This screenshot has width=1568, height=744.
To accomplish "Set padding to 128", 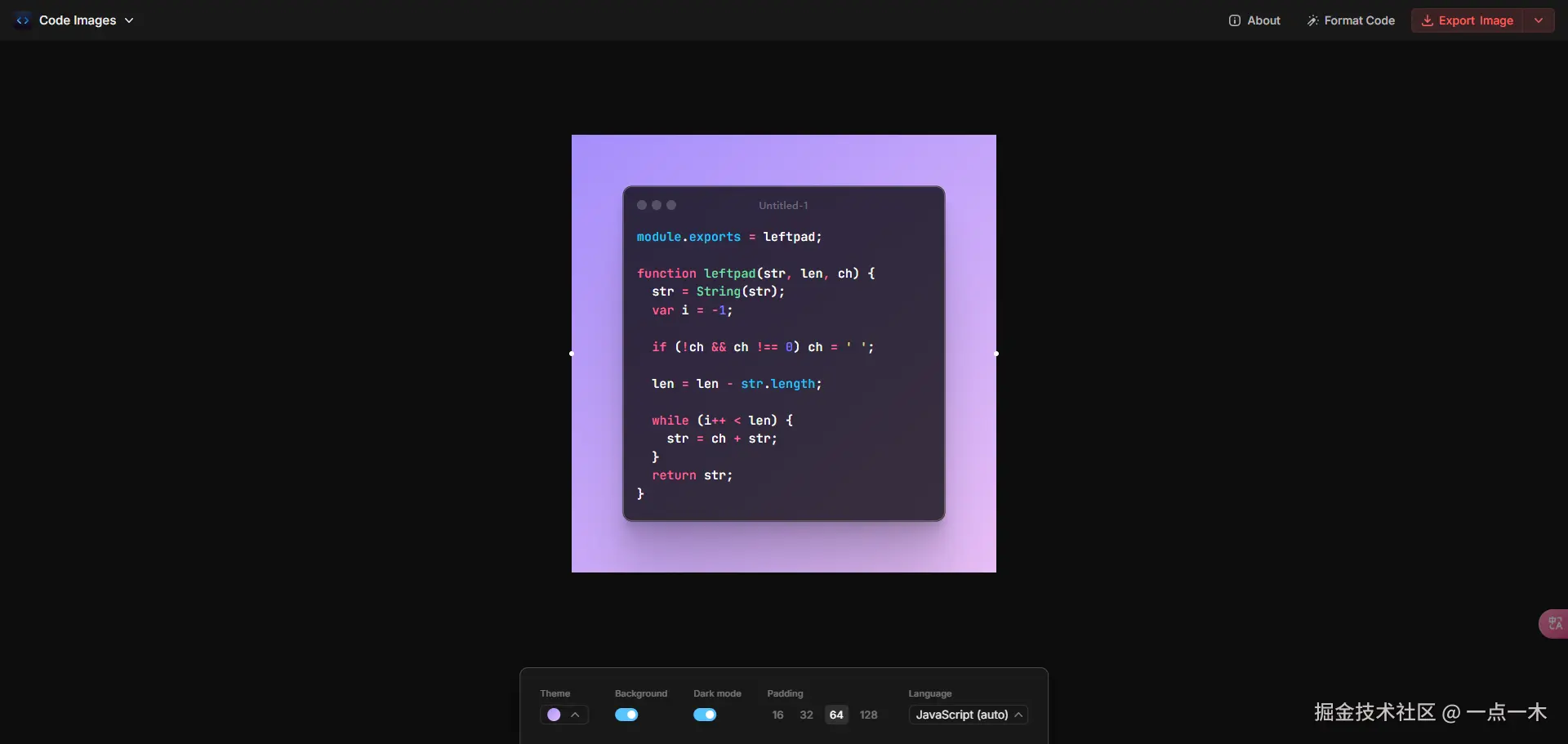I will point(868,715).
